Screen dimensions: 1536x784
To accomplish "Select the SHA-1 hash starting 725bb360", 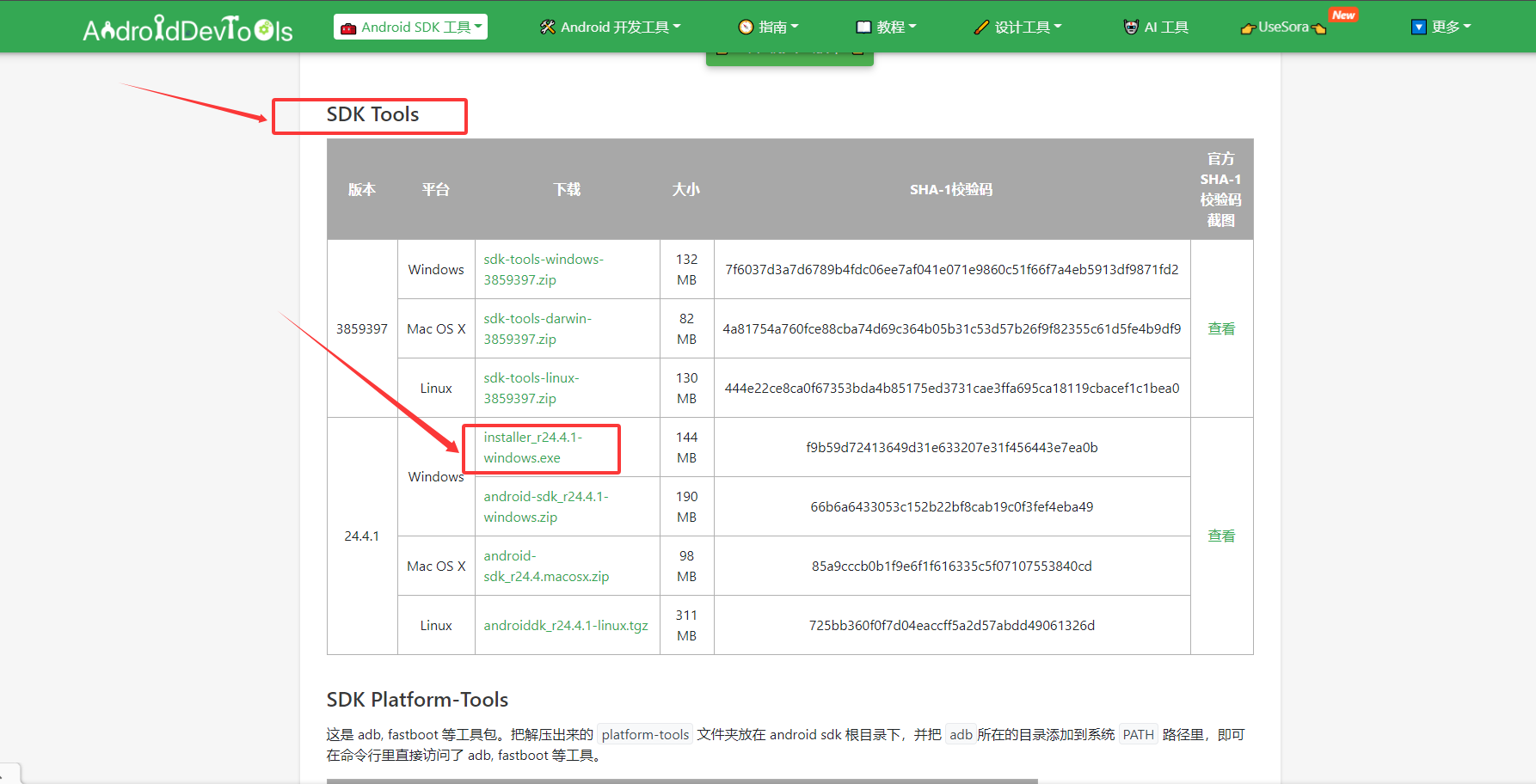I will click(x=952, y=625).
